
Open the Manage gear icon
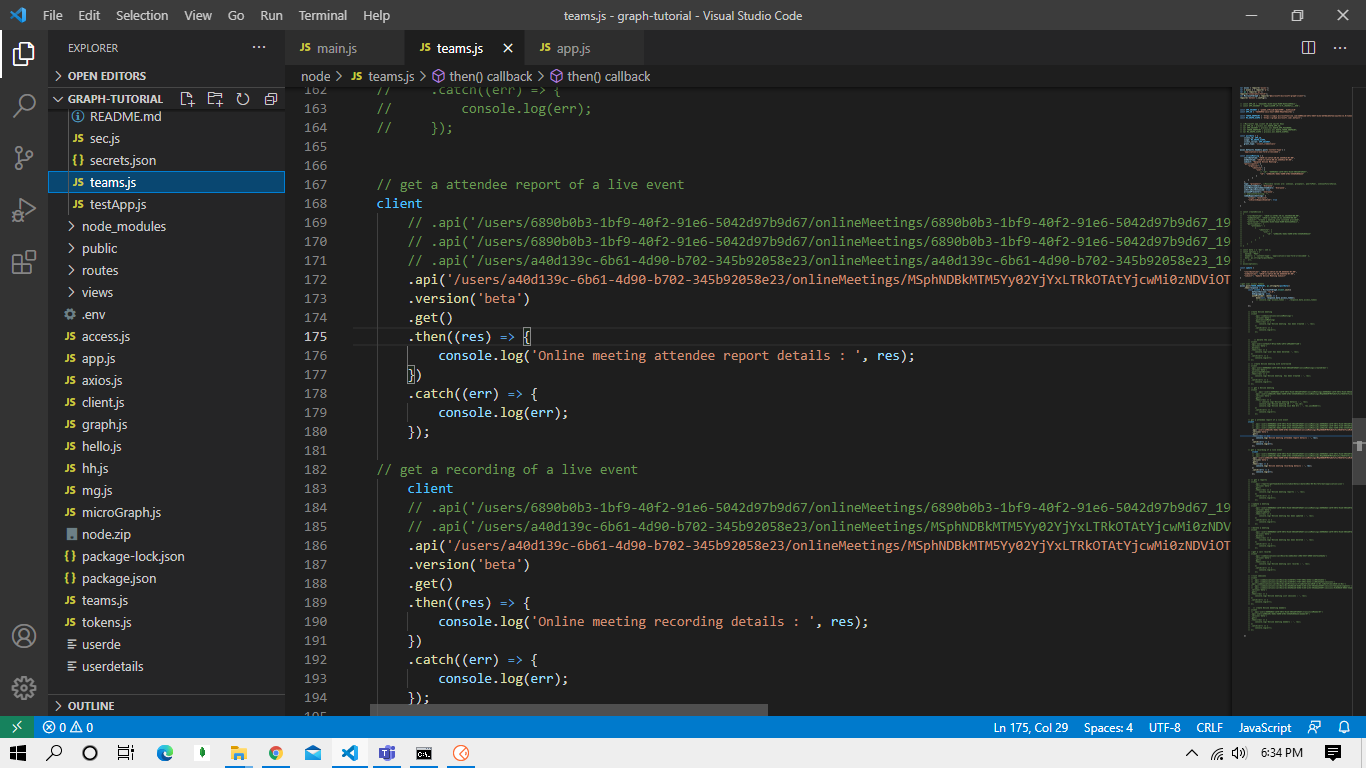point(24,688)
